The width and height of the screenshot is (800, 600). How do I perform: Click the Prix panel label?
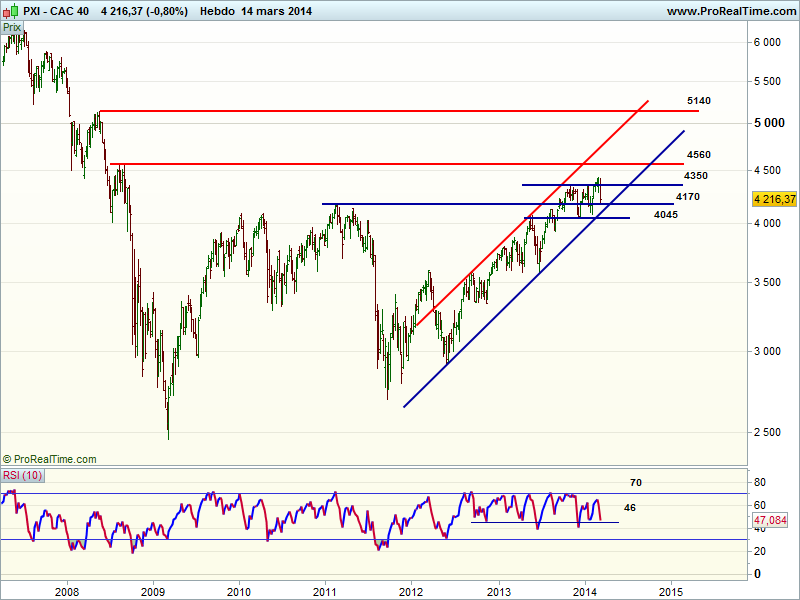(x=12, y=28)
